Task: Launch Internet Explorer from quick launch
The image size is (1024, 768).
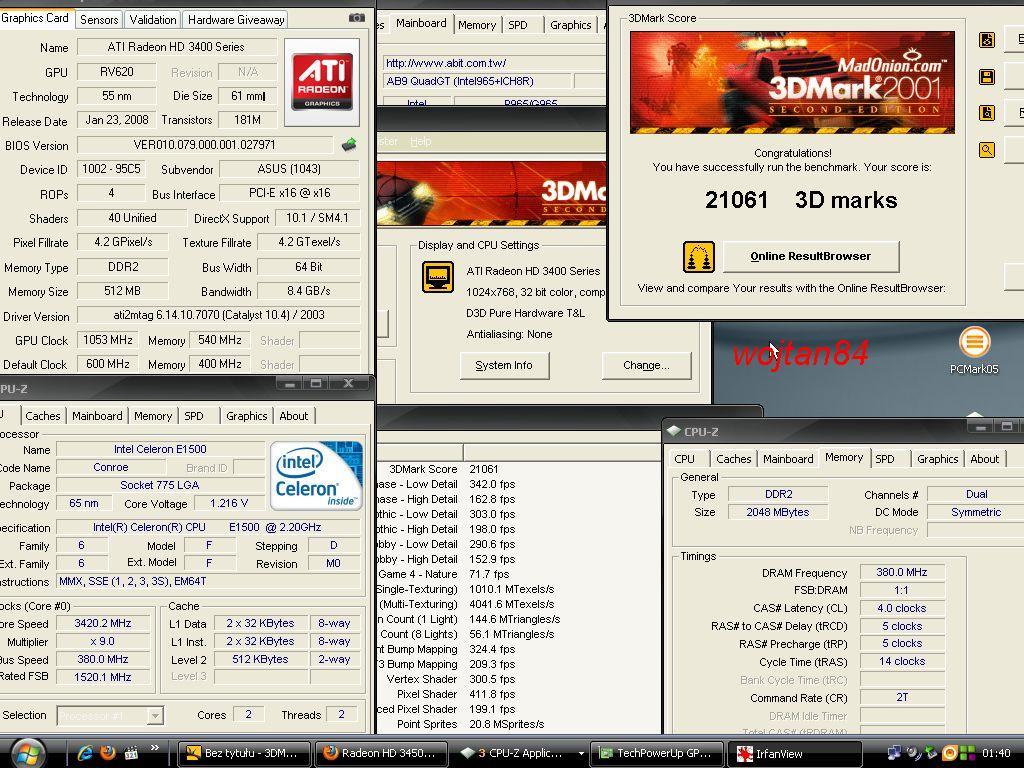Action: [x=84, y=753]
